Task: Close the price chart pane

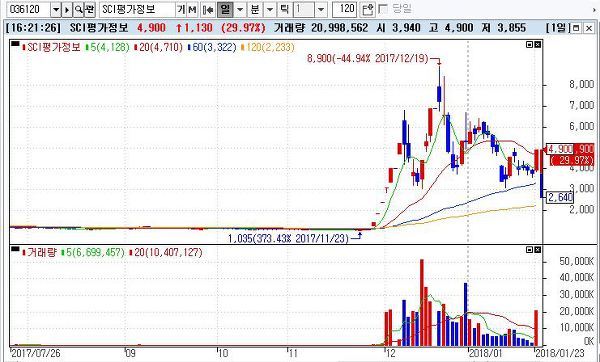Action: click(537, 45)
